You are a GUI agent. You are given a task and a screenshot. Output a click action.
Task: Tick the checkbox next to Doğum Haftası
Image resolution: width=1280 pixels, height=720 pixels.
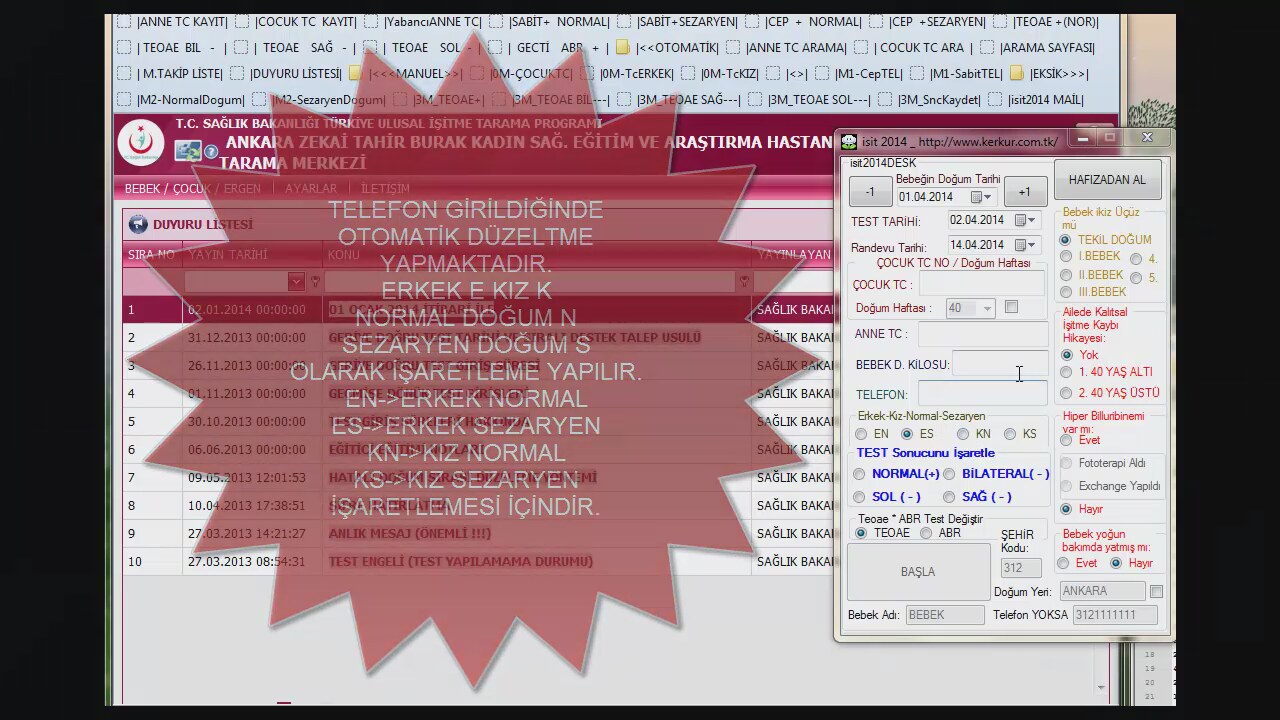(x=1011, y=307)
